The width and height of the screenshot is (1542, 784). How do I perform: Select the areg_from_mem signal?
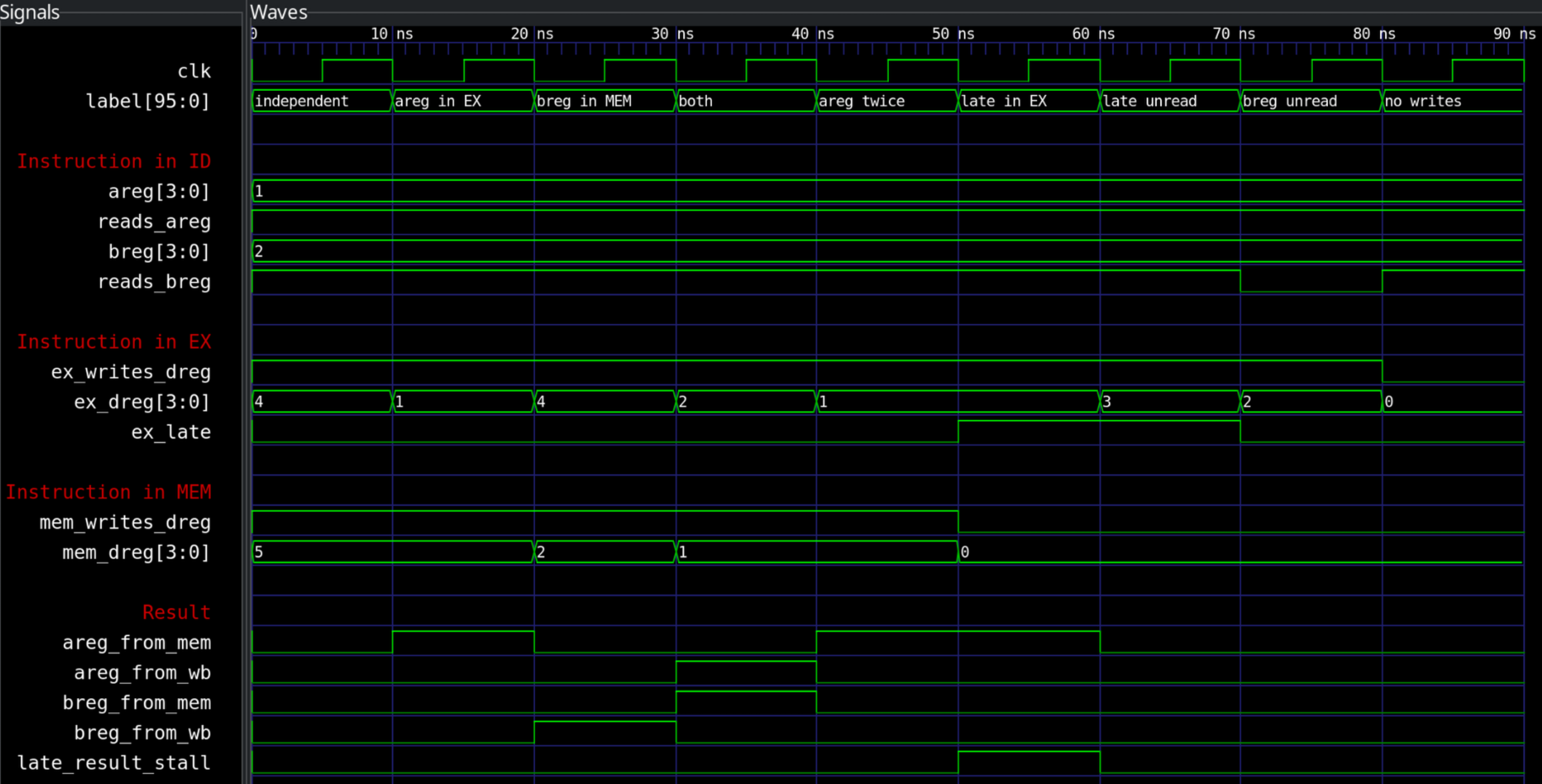pos(137,643)
